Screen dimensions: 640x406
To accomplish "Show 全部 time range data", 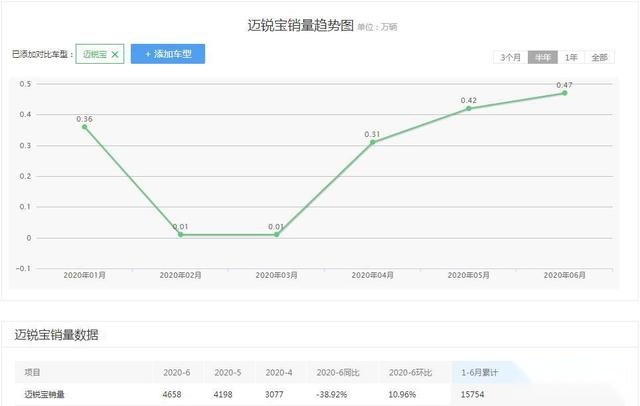I will [x=600, y=57].
